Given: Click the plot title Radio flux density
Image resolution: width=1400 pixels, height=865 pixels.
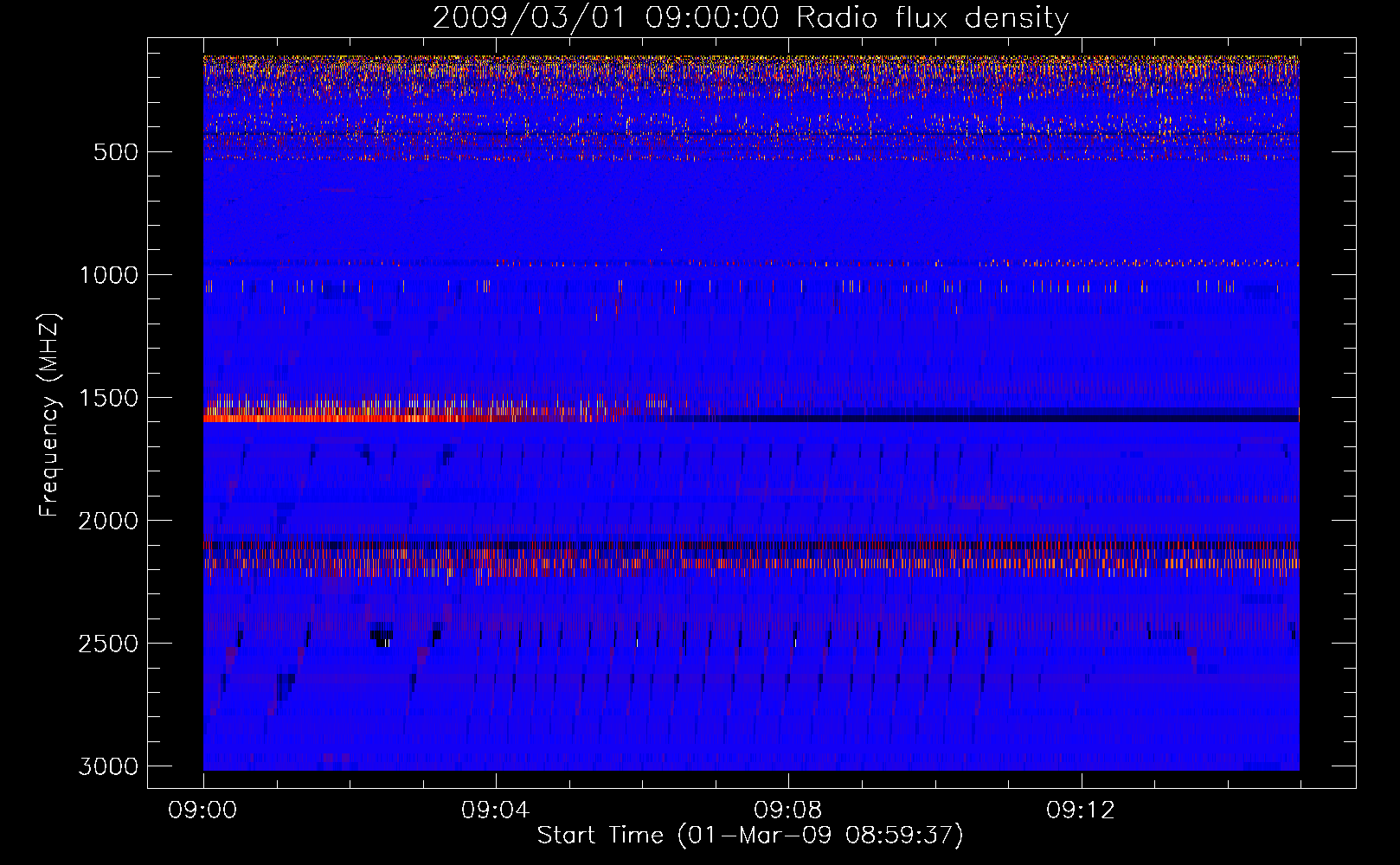Looking at the screenshot, I should click(x=933, y=18).
